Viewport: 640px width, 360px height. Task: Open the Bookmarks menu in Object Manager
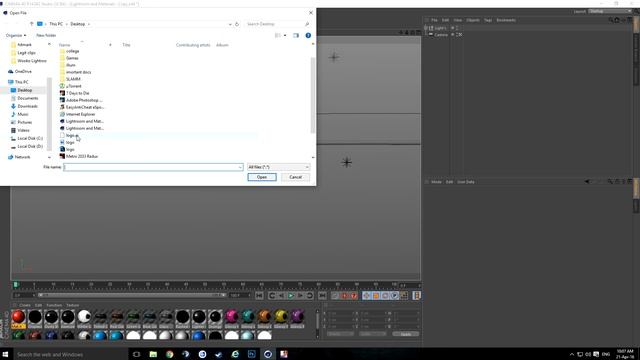pos(506,20)
